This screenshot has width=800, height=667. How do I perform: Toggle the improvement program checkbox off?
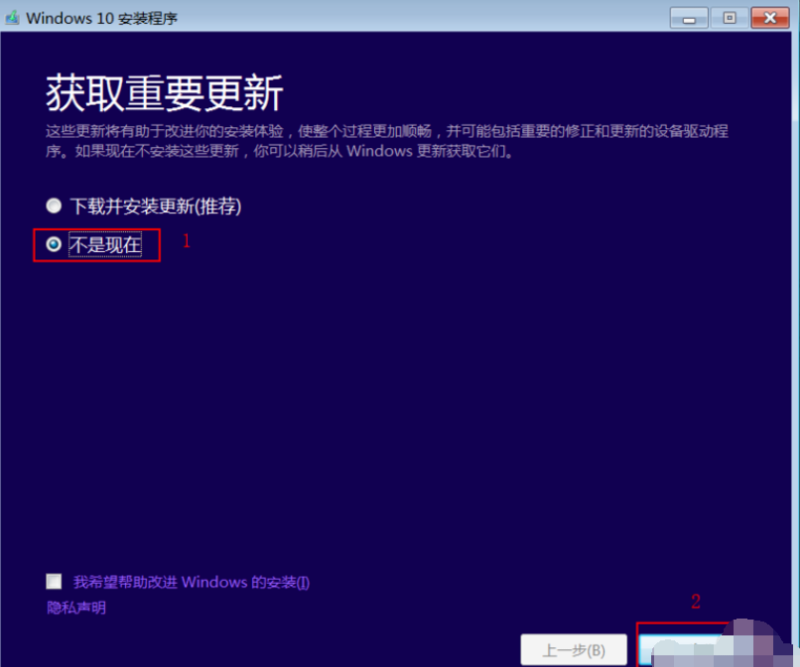point(54,580)
